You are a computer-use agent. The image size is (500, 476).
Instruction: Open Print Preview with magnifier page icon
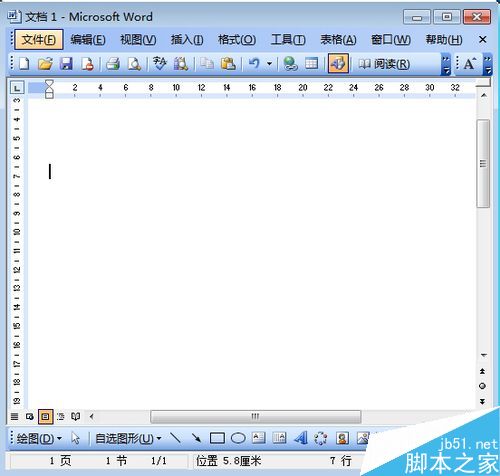[x=134, y=63]
